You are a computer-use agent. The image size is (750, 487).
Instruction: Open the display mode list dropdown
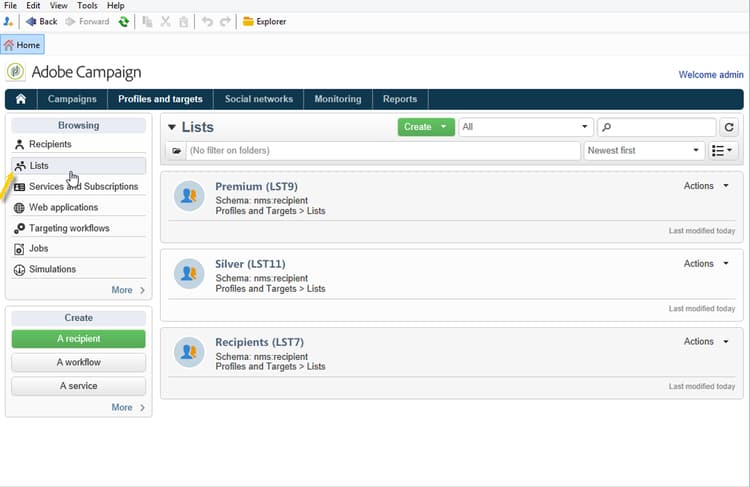pos(721,151)
